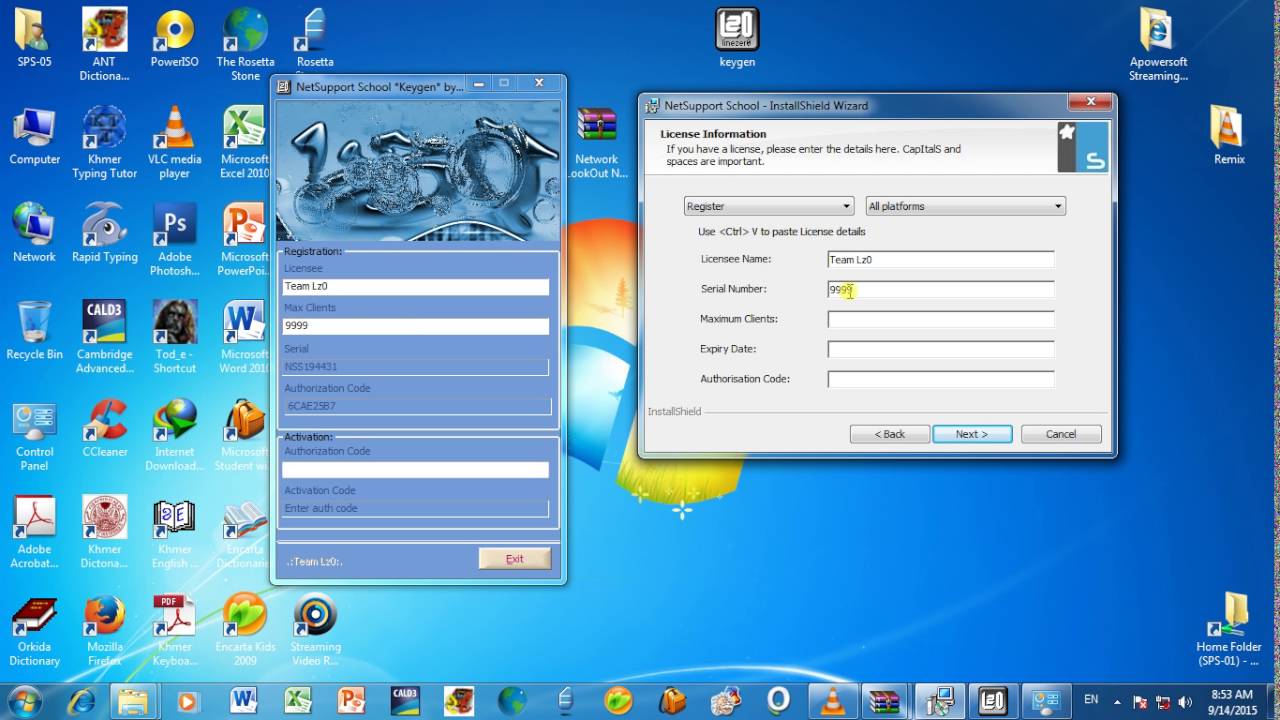1280x720 pixels.
Task: Select Keygen Authorization Code 6CAE25B7
Action: tap(417, 406)
